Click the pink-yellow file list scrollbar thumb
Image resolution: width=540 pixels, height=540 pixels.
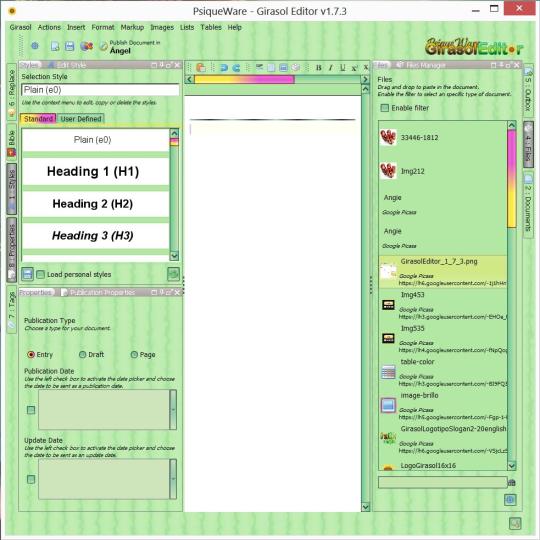[x=512, y=179]
